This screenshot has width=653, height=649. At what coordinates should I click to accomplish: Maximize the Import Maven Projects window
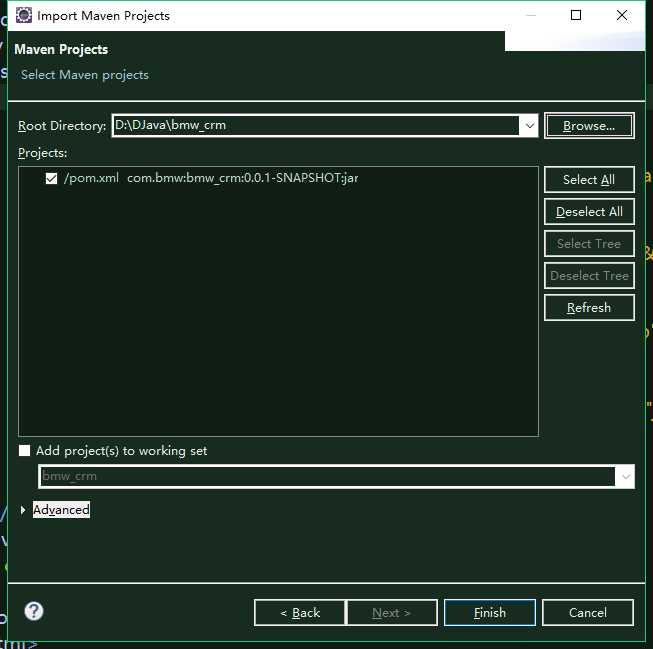576,15
